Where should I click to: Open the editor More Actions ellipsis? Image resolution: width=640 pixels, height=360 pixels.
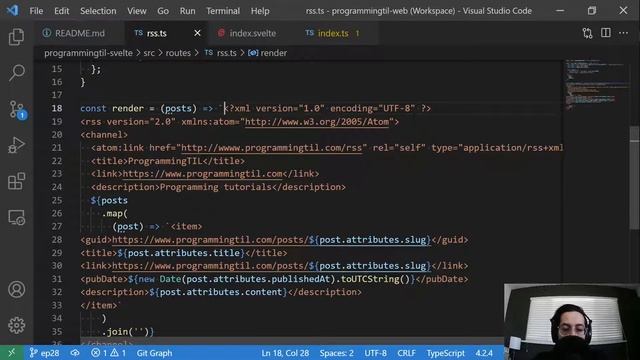click(x=623, y=33)
